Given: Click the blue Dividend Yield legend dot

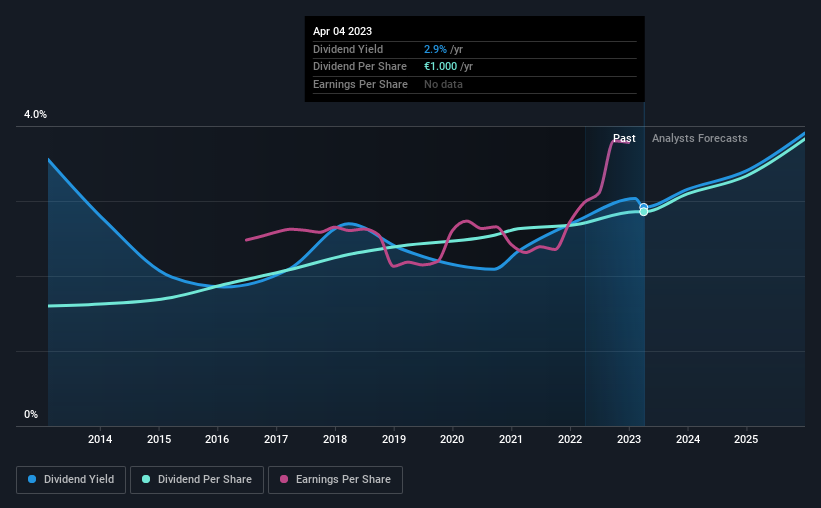Looking at the screenshot, I should 32,479.
